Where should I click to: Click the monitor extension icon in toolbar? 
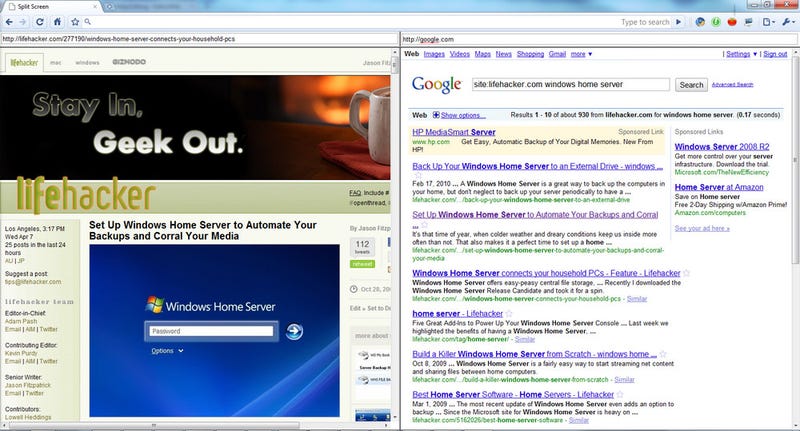[748, 22]
